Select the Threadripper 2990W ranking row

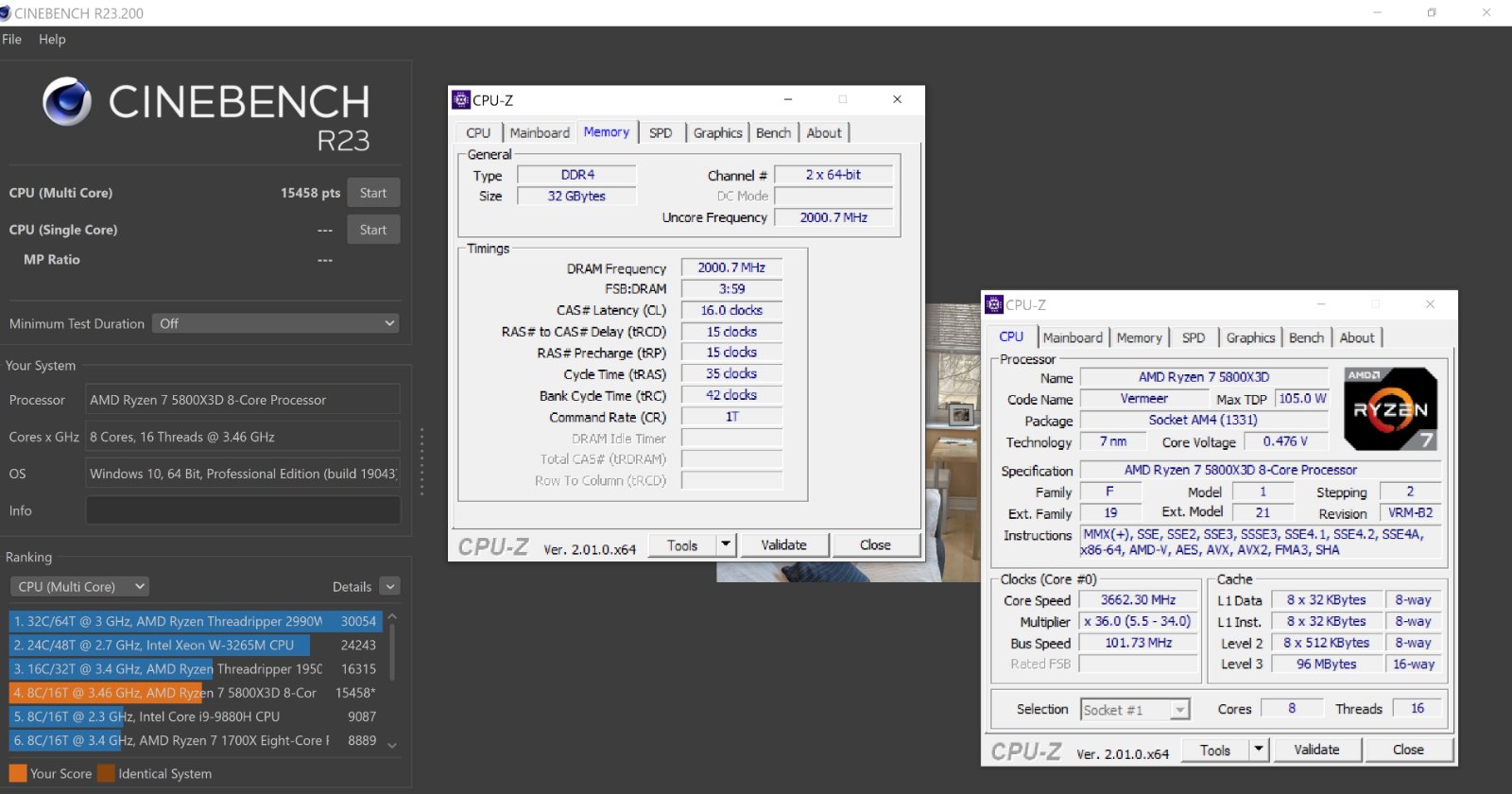tap(195, 621)
